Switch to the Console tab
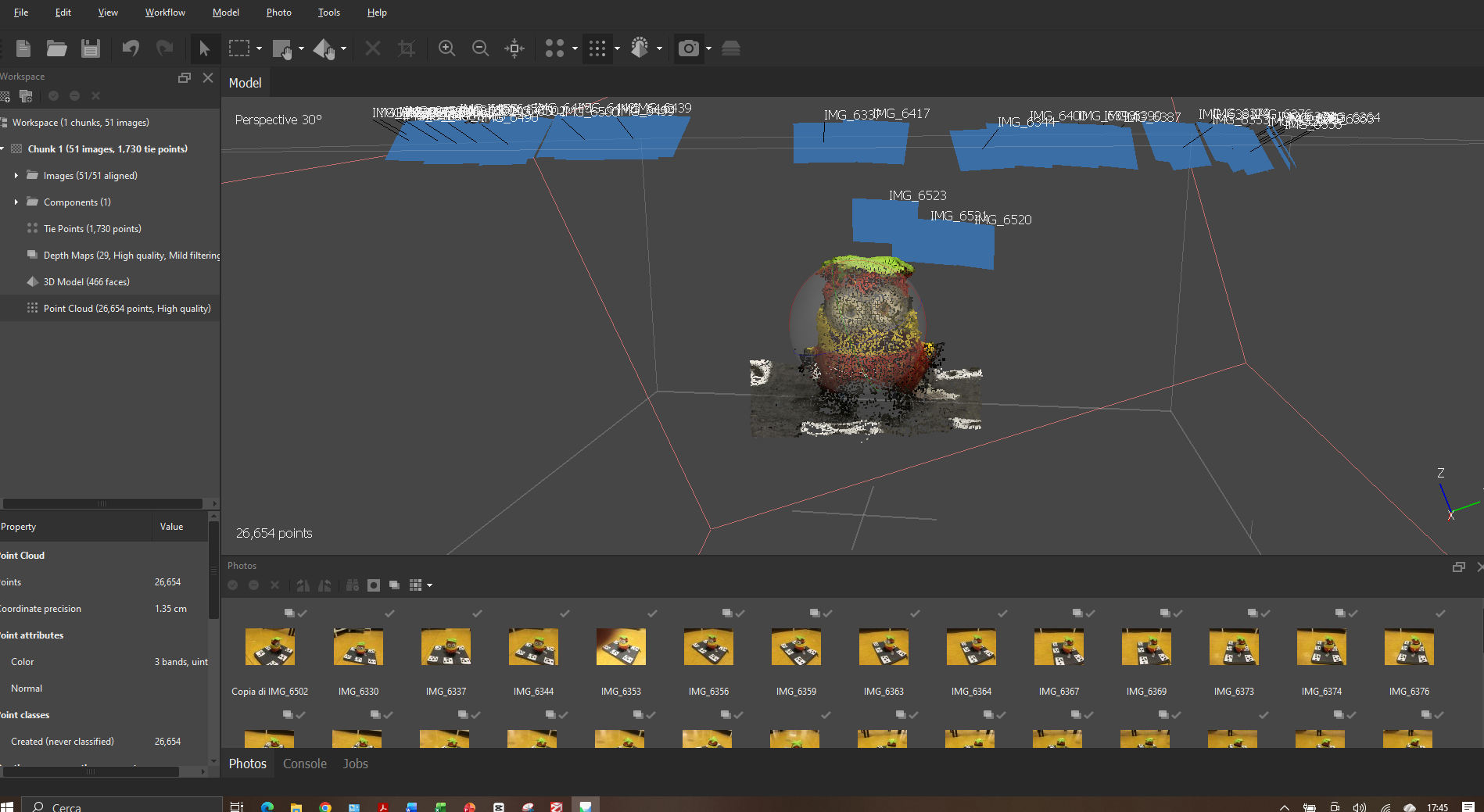 coord(304,764)
